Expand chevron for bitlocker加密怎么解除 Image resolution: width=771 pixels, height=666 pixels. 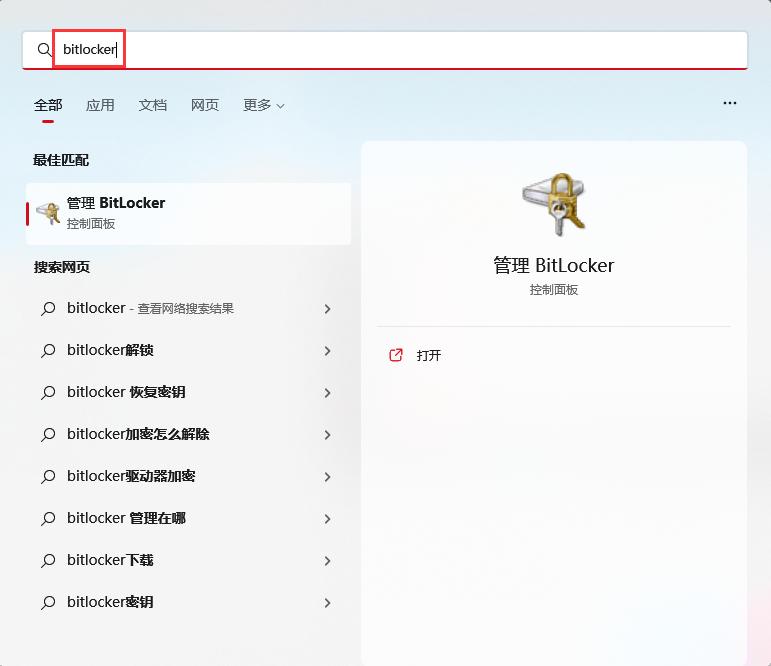tap(327, 435)
